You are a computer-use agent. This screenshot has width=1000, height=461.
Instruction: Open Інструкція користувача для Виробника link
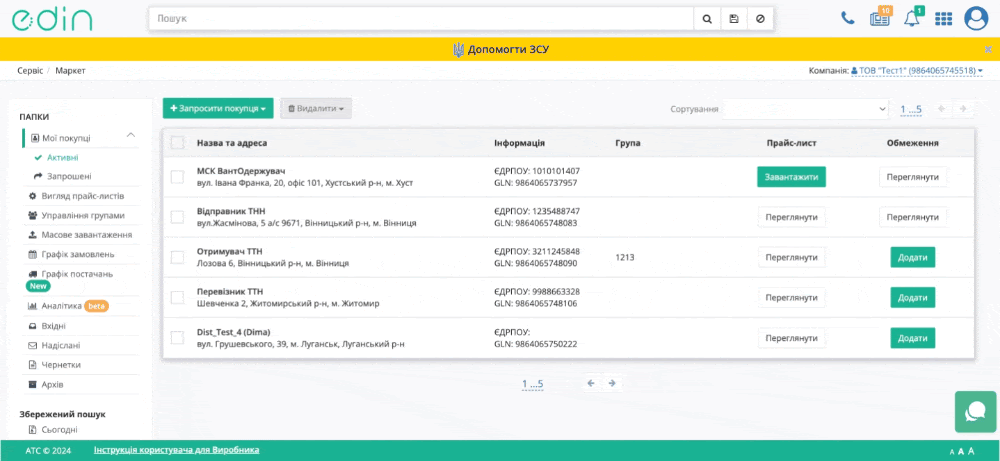point(177,450)
